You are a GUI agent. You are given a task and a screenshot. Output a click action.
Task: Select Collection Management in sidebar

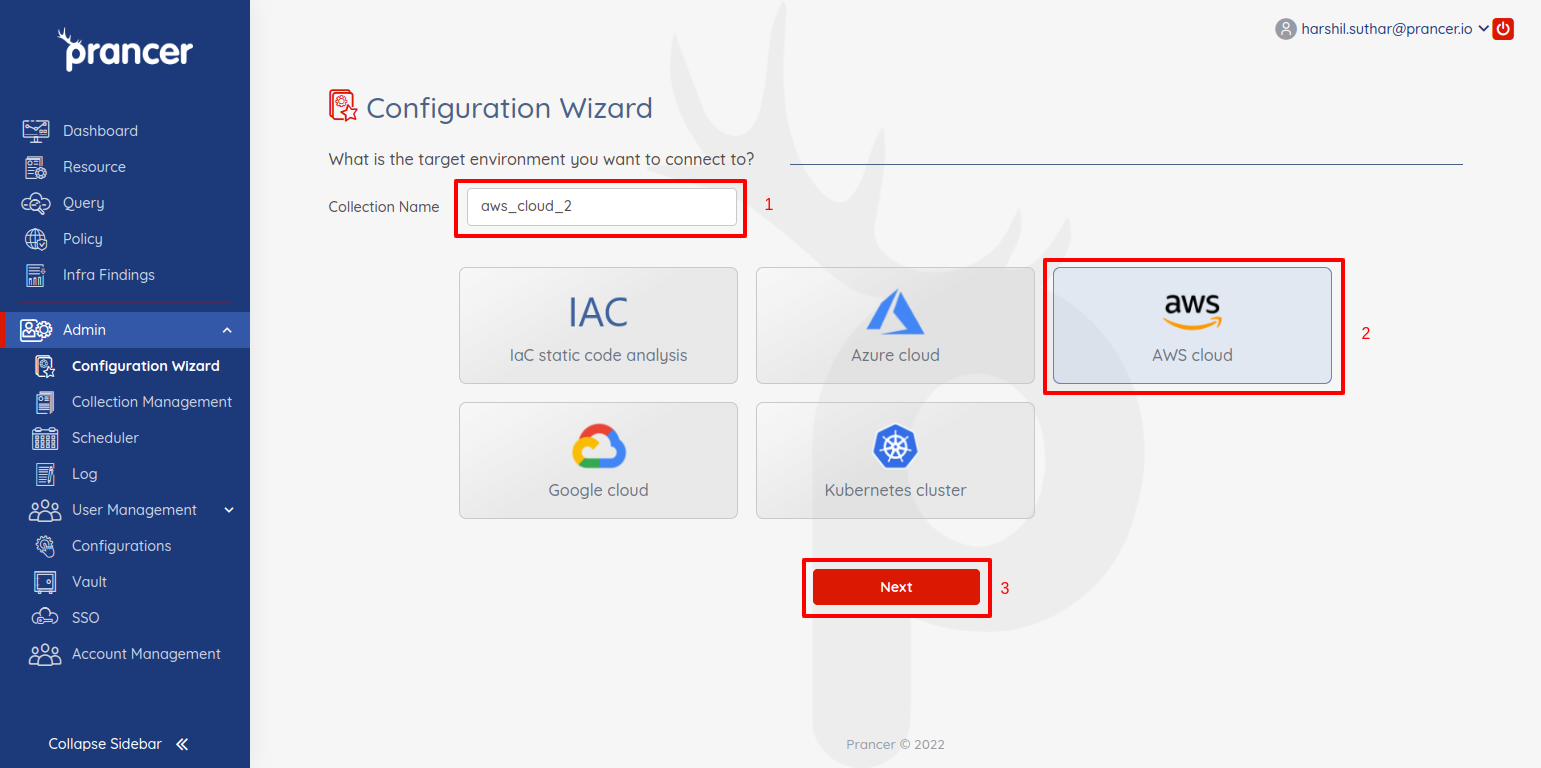click(x=152, y=402)
